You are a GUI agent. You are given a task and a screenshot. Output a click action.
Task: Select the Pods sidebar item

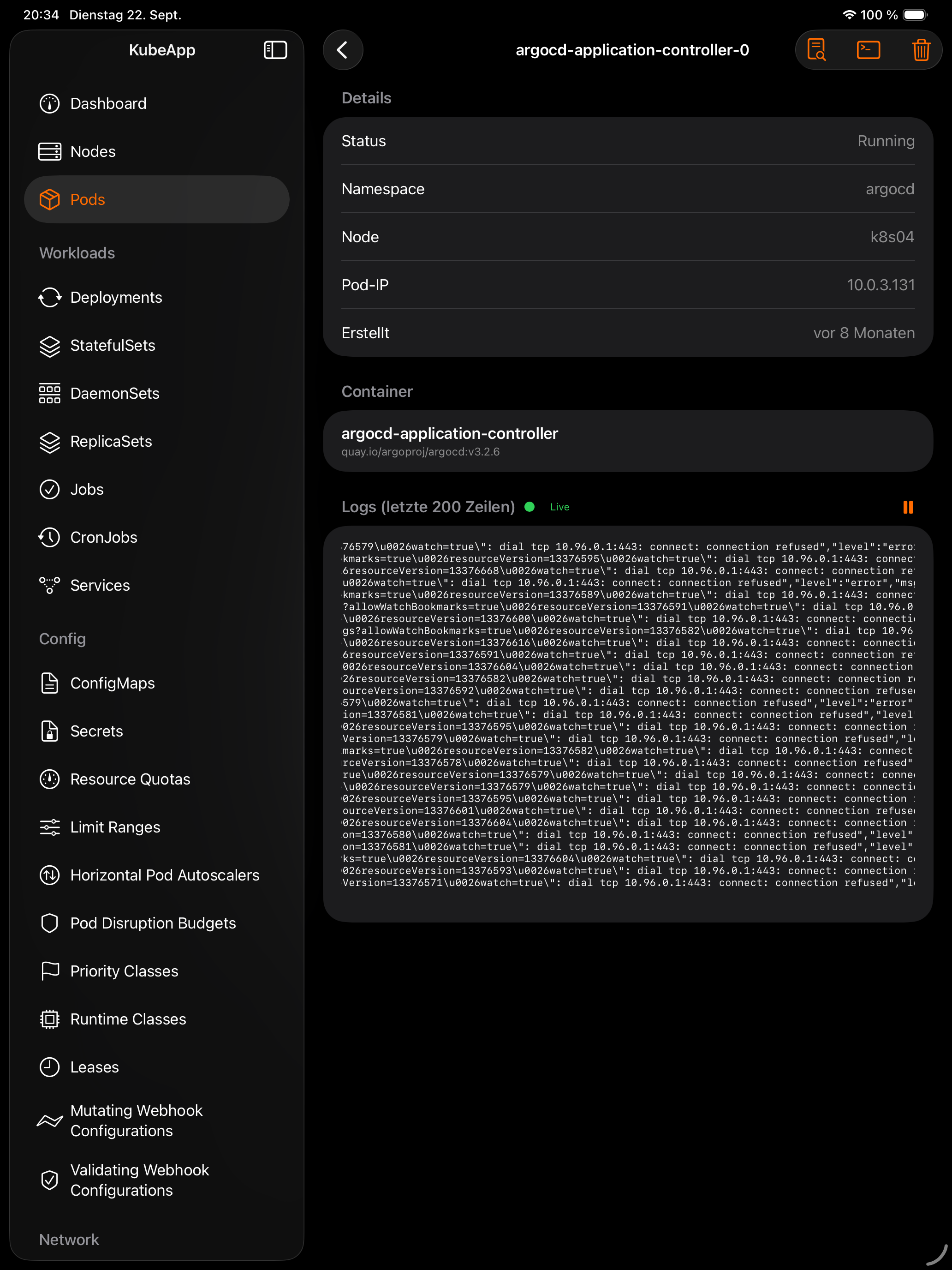[156, 199]
